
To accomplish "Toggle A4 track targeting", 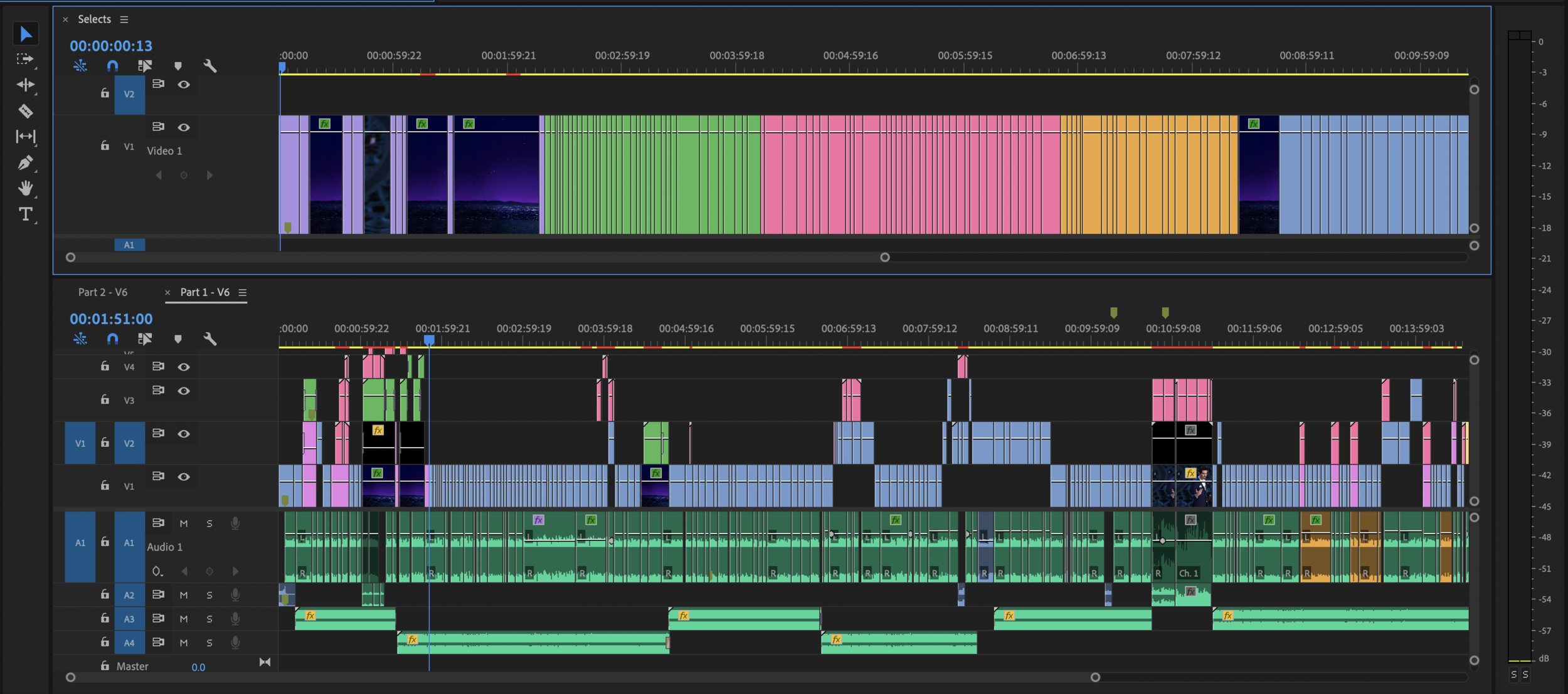I will click(129, 643).
